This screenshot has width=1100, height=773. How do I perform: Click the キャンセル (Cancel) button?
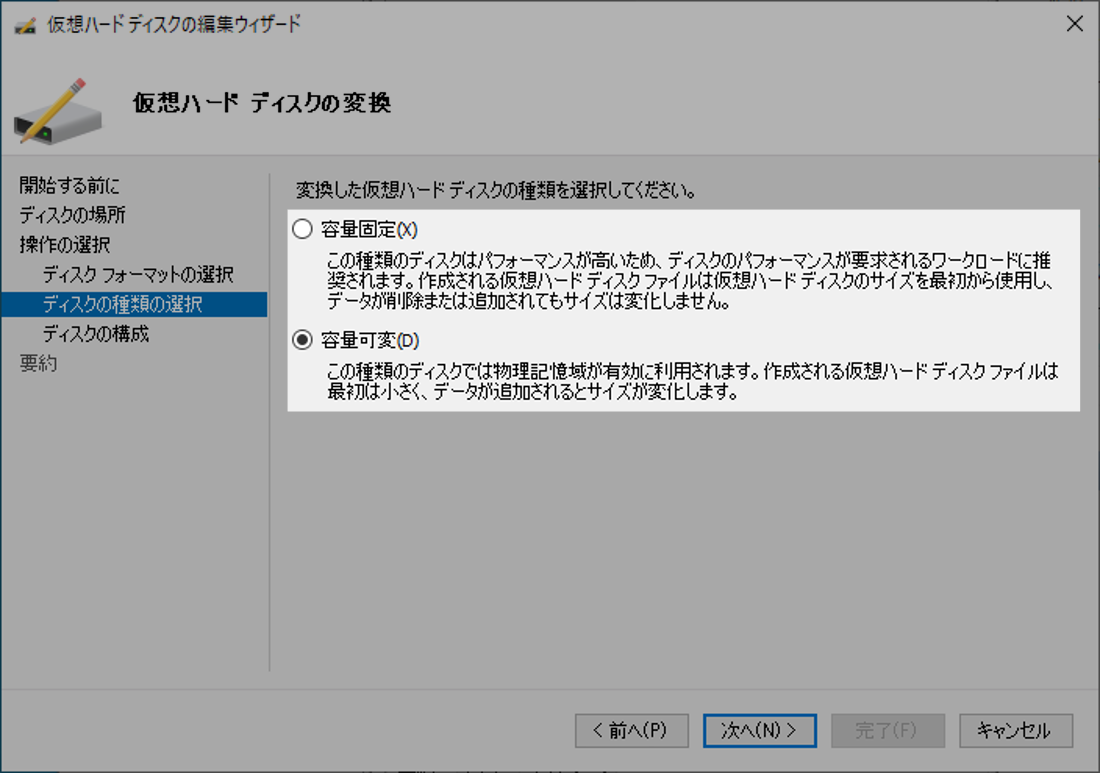coord(1015,730)
